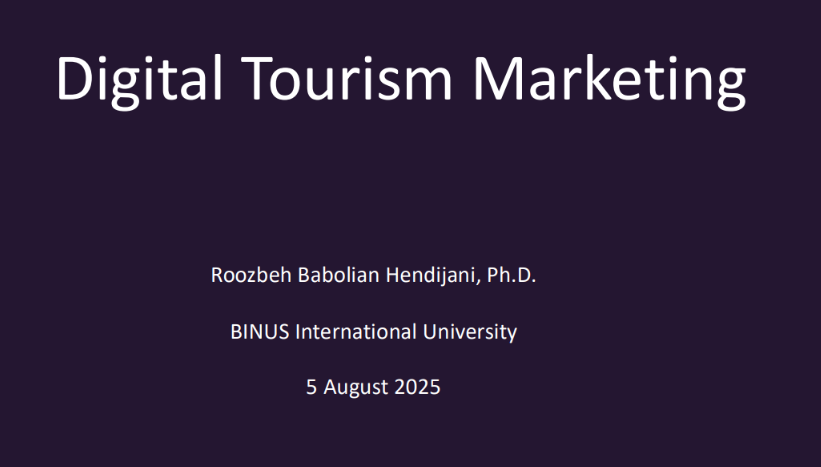Select the presentation date line
Screen dimensions: 821x467
(373, 388)
